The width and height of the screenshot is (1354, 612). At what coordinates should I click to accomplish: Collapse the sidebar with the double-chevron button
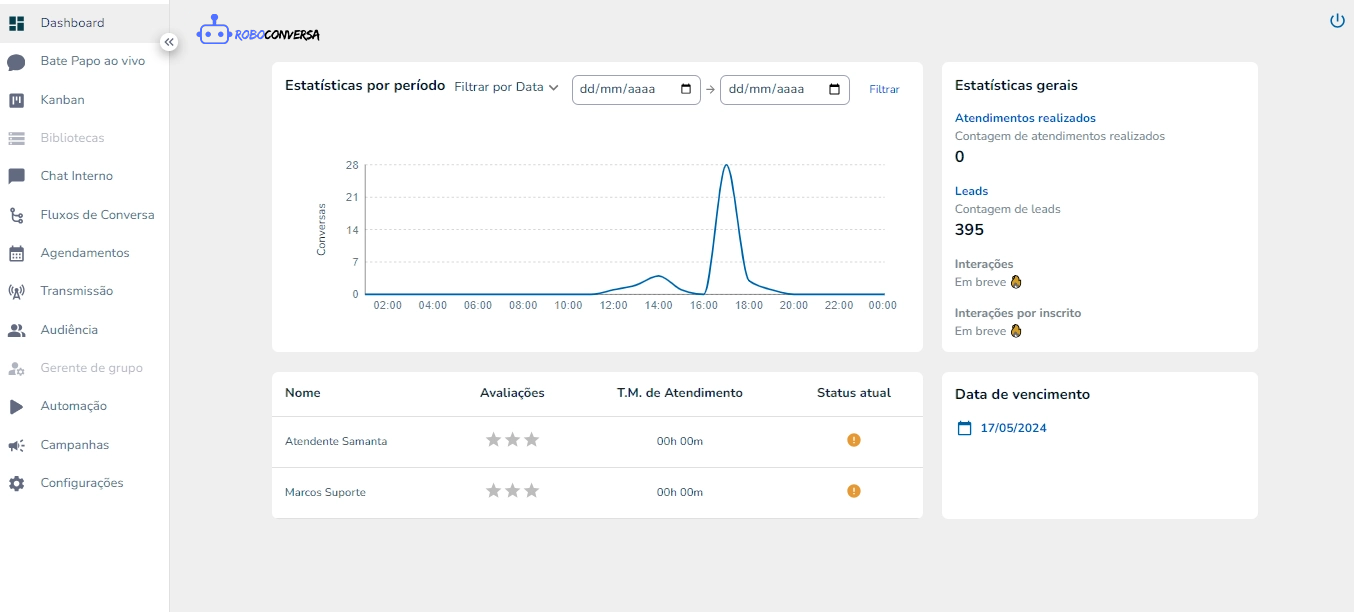point(169,42)
